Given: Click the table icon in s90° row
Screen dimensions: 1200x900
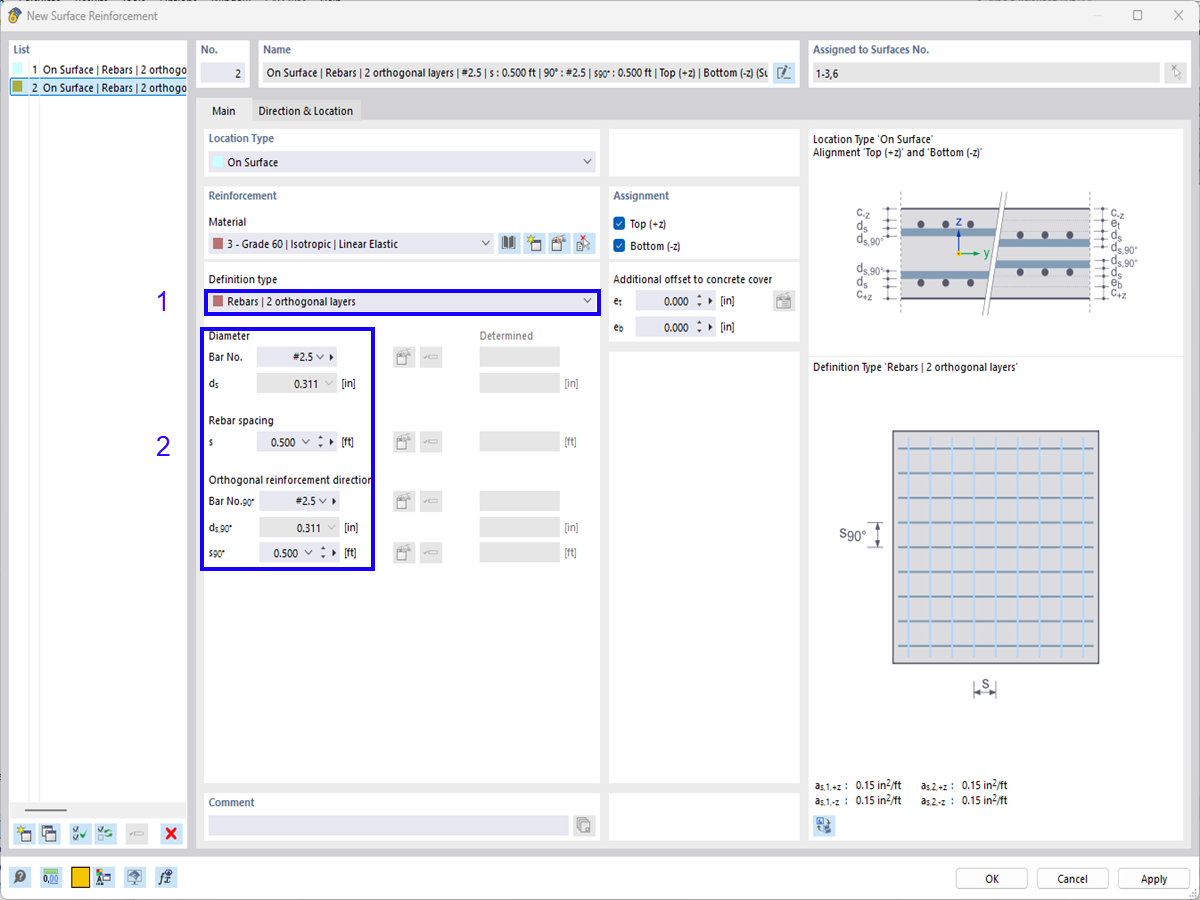Looking at the screenshot, I should 404,552.
